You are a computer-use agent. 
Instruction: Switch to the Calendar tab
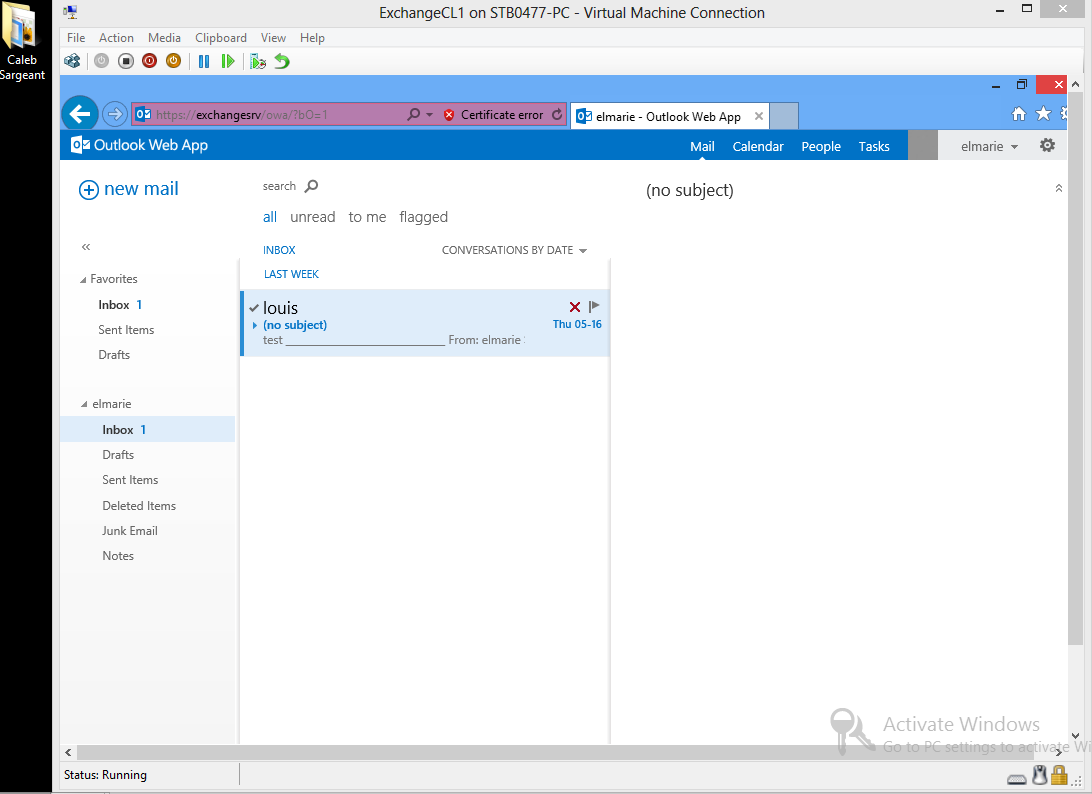[758, 146]
